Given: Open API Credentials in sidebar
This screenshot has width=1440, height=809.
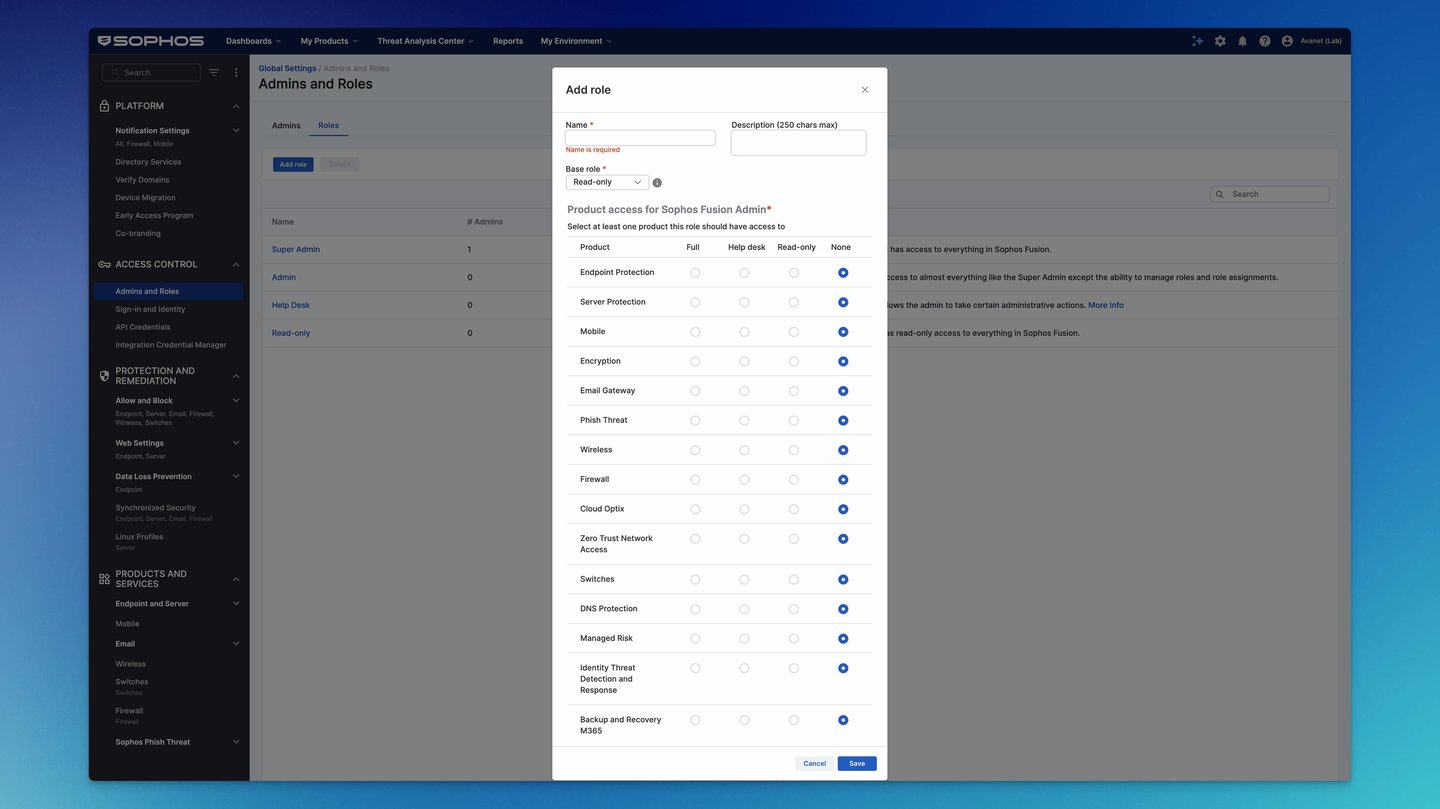Looking at the screenshot, I should (x=143, y=327).
